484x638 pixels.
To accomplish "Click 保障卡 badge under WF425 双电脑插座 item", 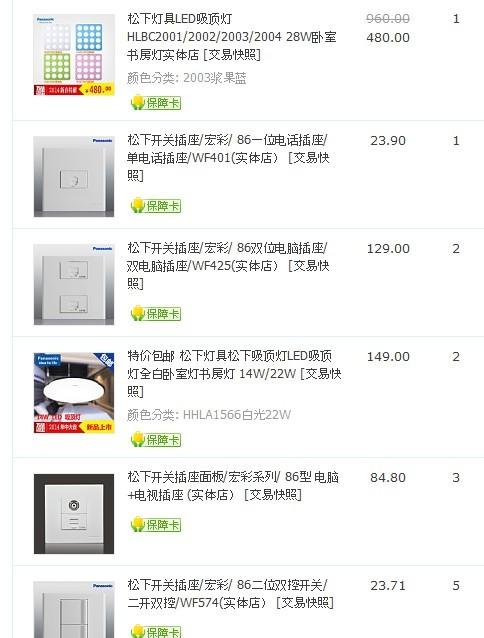I will click(156, 313).
